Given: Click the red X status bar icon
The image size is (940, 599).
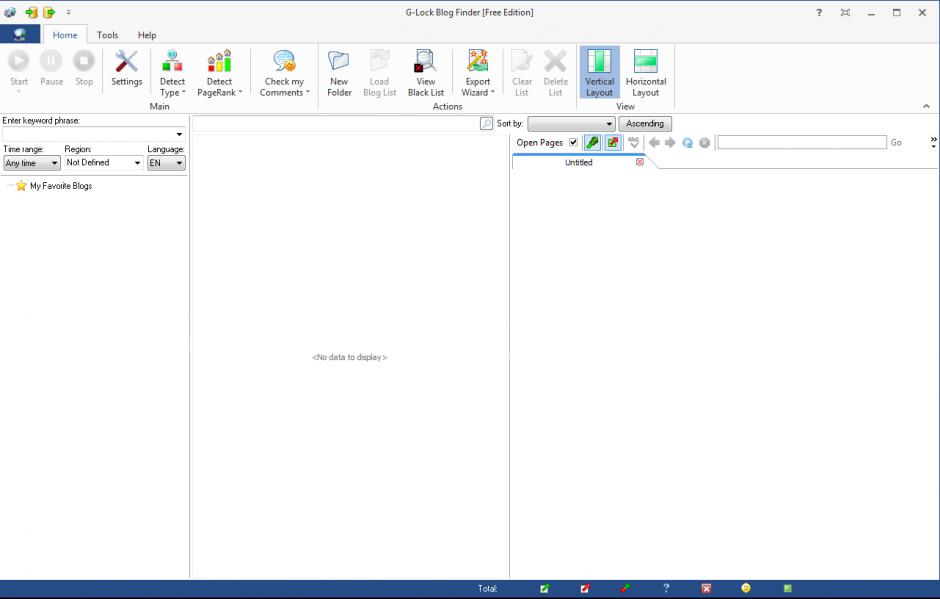Looking at the screenshot, I should tap(706, 588).
